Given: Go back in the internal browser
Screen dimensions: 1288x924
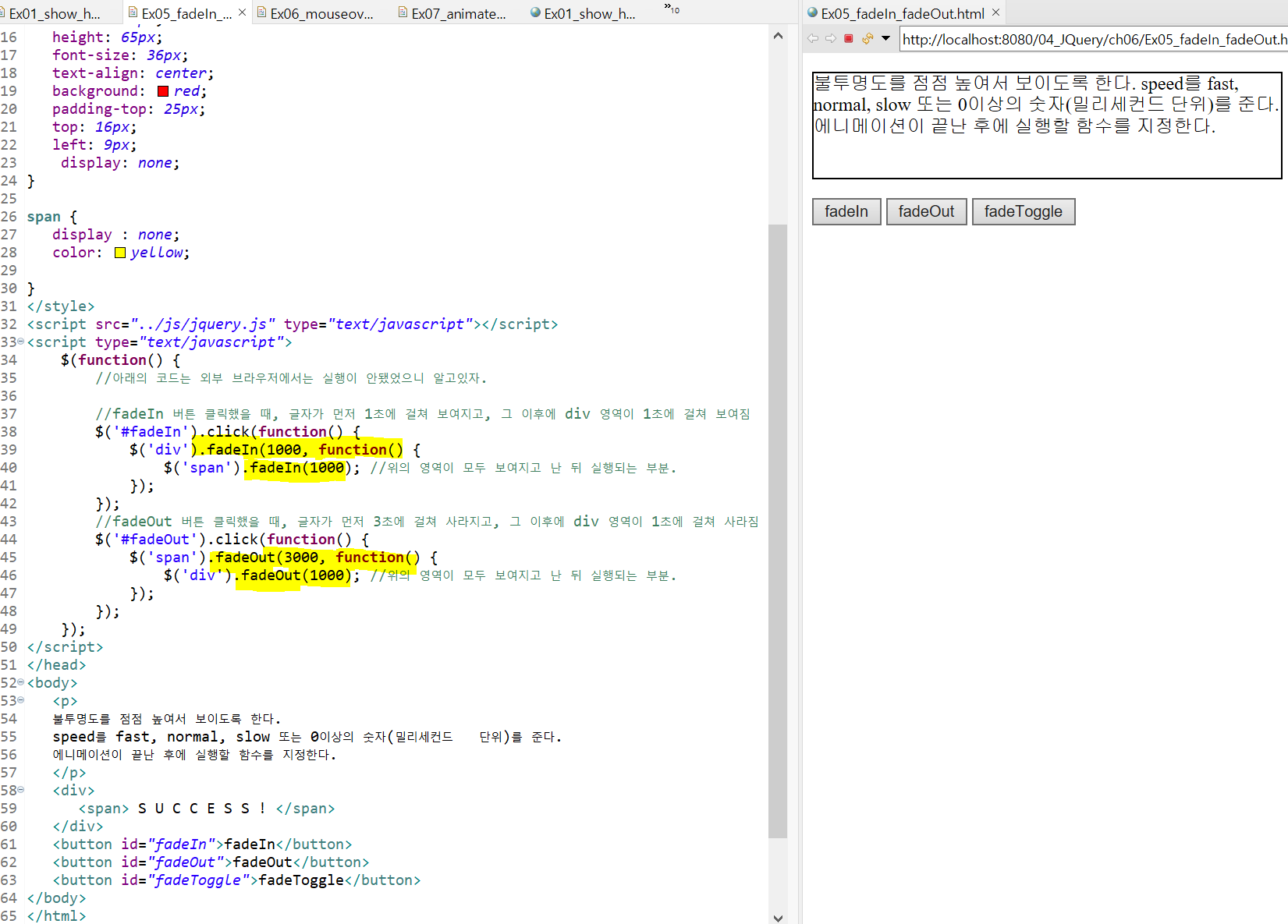Looking at the screenshot, I should click(x=813, y=38).
